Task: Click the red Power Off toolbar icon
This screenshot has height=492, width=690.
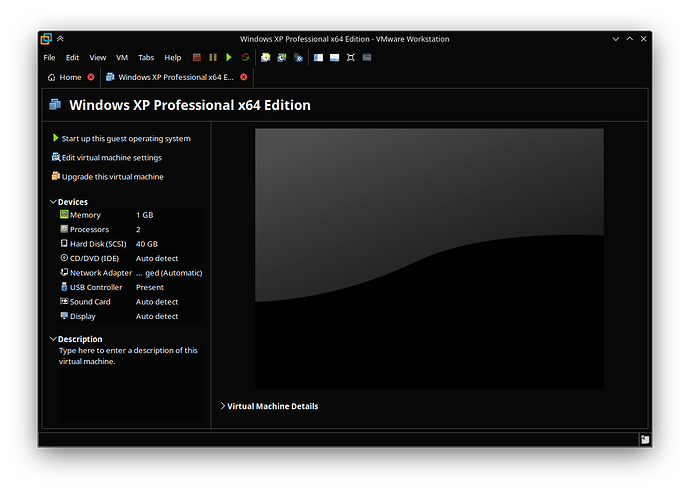Action: [x=197, y=57]
